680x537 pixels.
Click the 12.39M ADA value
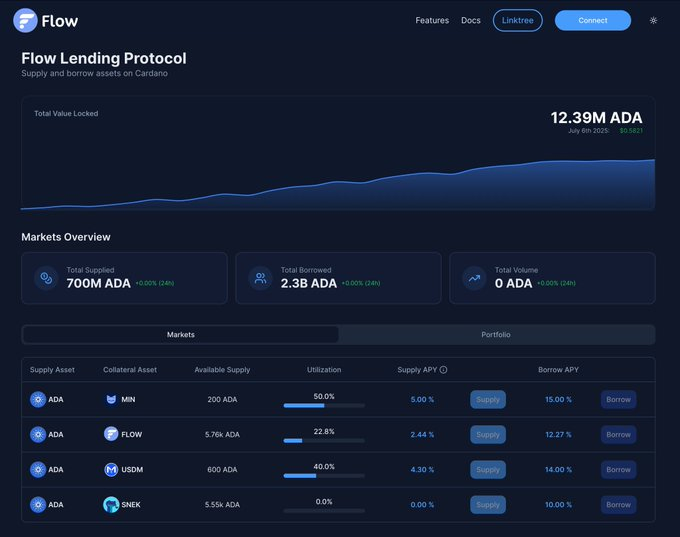(596, 118)
